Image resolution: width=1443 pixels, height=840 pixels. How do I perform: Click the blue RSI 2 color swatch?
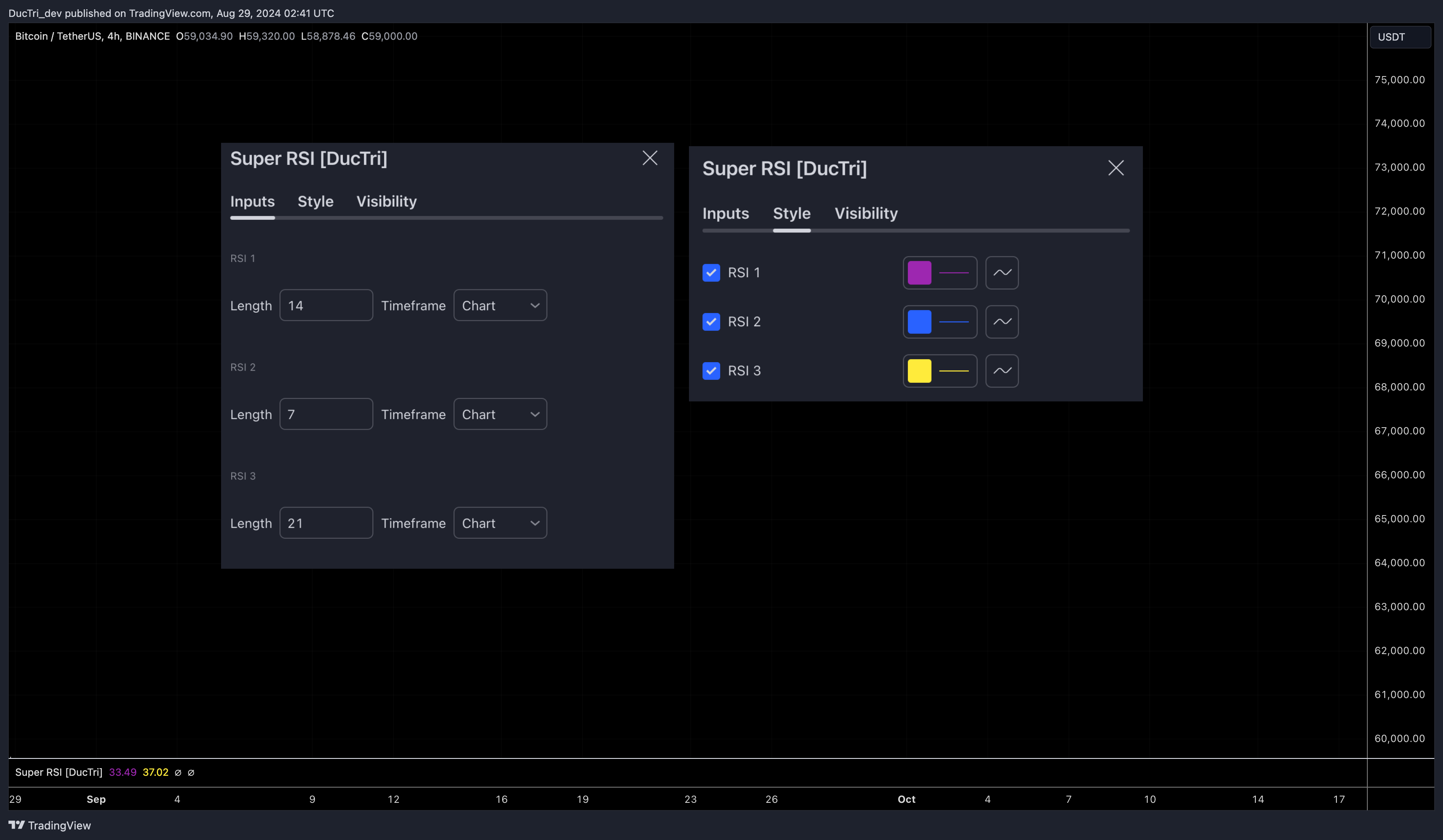coord(919,322)
